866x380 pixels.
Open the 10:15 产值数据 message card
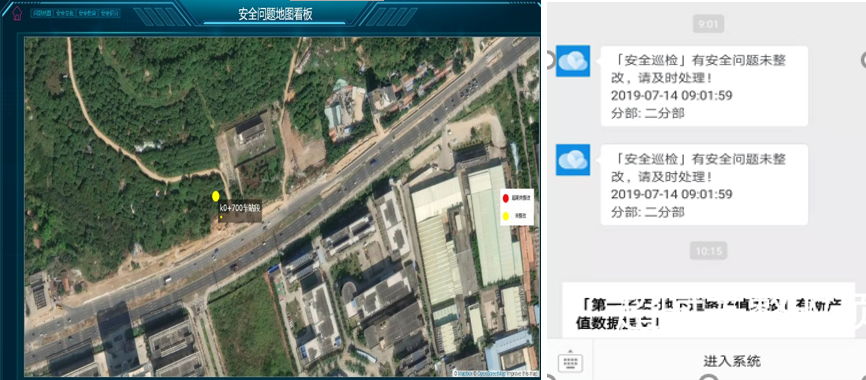pos(709,310)
